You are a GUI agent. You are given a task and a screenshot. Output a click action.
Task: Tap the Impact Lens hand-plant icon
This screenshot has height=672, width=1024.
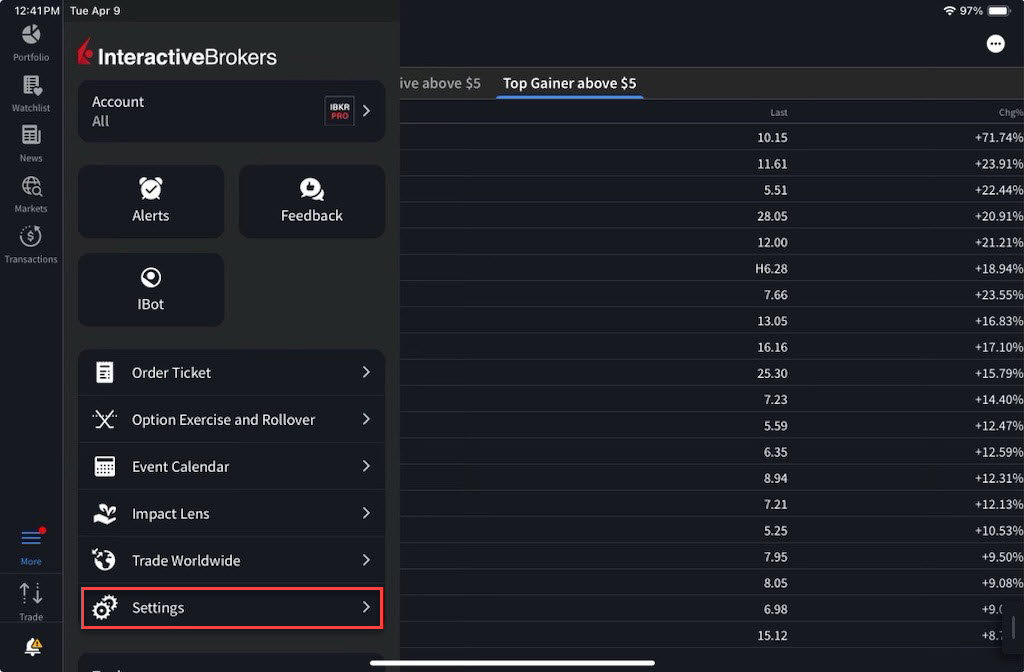click(104, 513)
